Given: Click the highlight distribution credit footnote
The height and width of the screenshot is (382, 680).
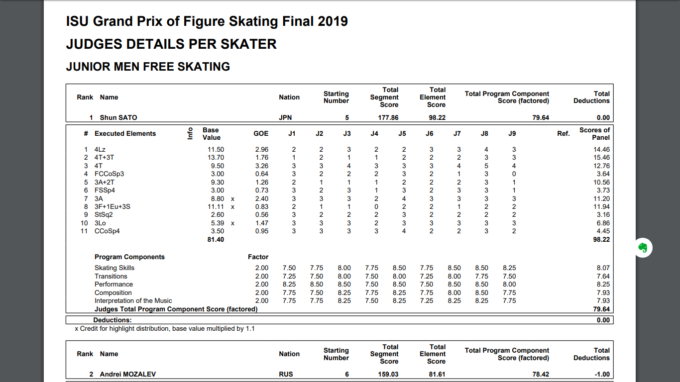Looking at the screenshot, I should tap(165, 329).
